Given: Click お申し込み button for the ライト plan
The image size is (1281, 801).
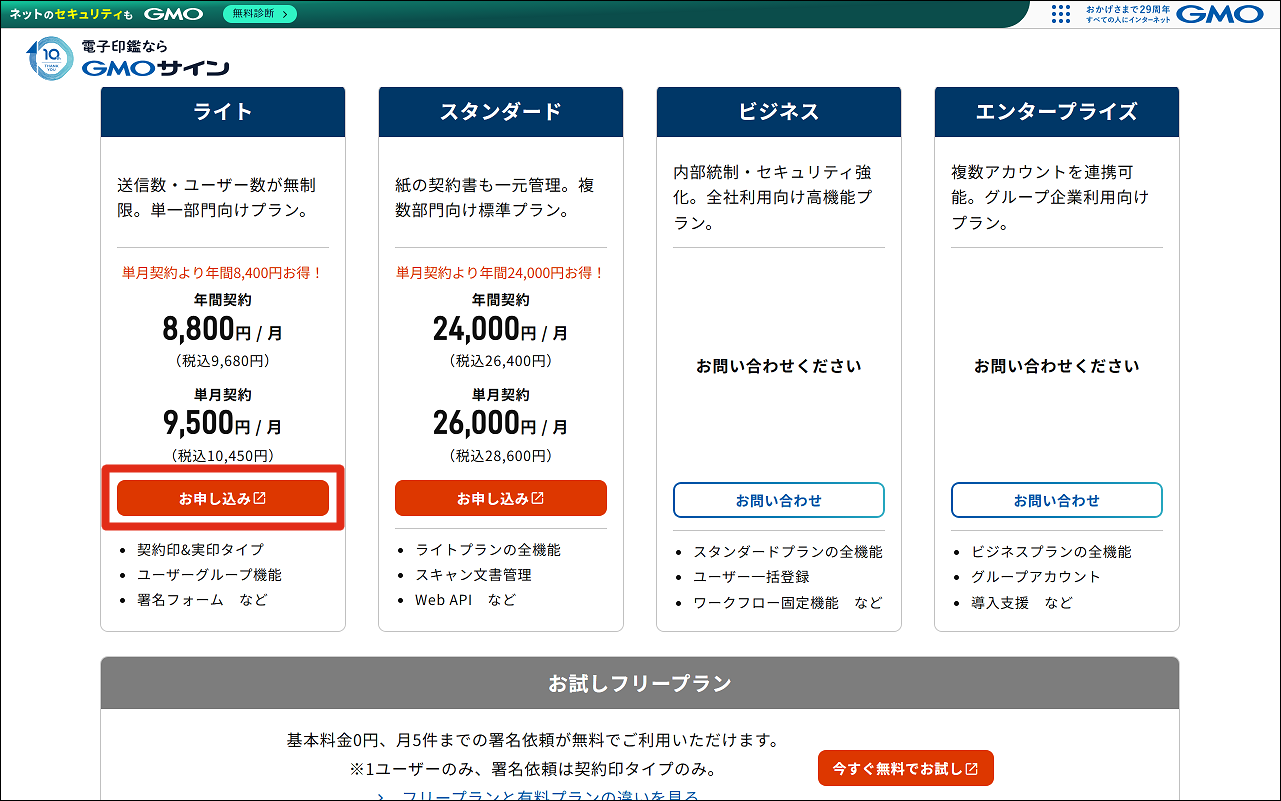Looking at the screenshot, I should [222, 496].
